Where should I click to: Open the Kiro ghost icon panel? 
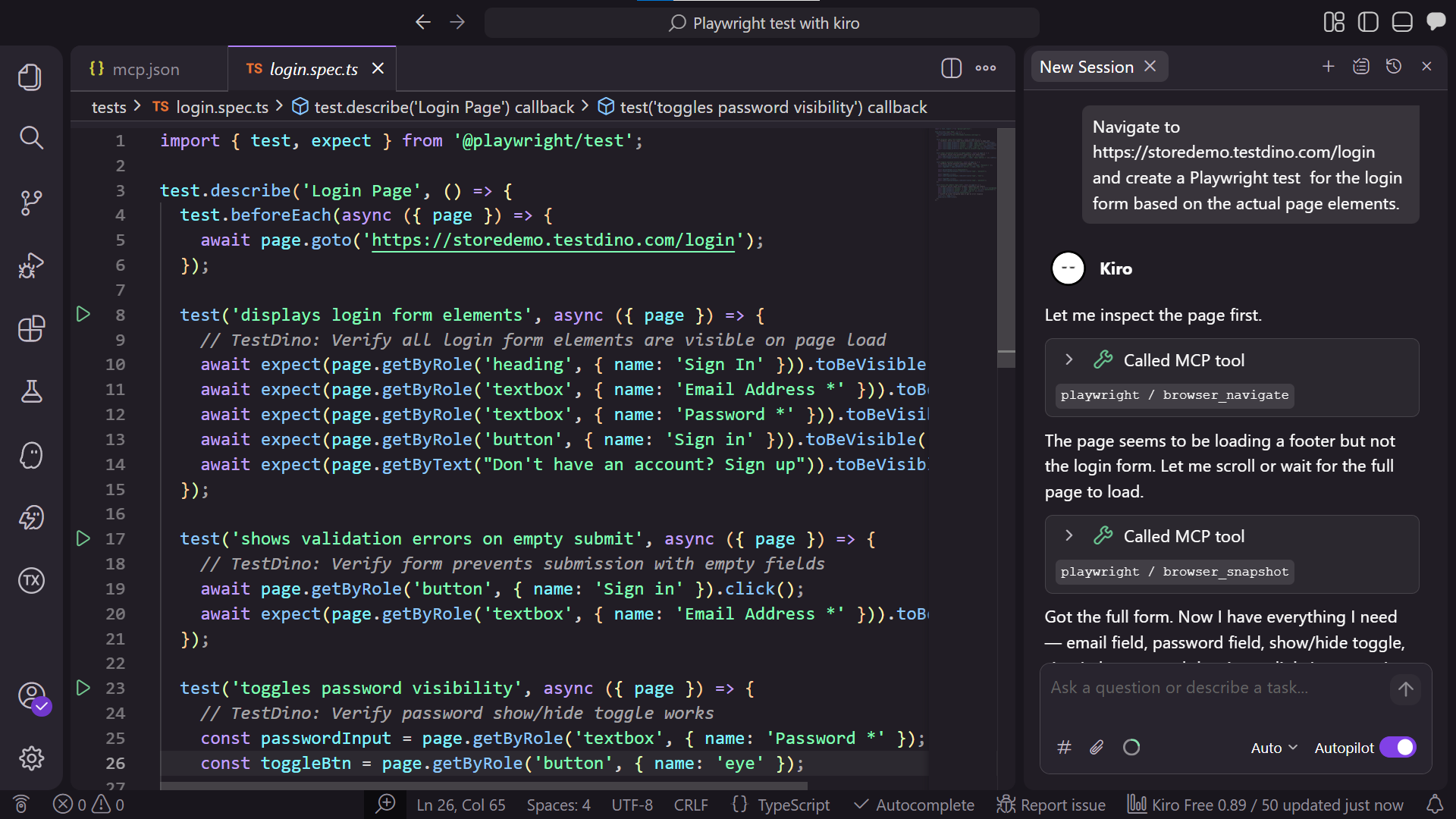pos(31,455)
